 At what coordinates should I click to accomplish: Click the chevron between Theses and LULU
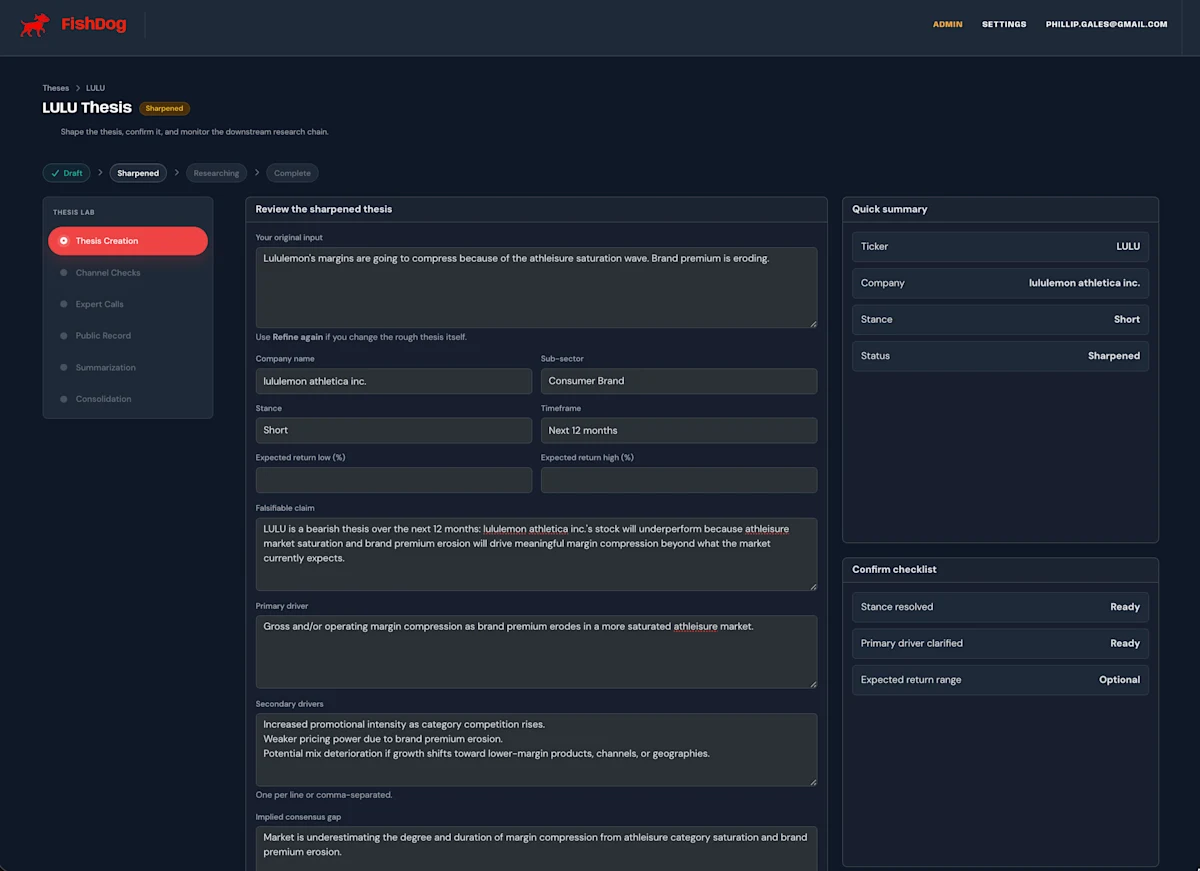[x=78, y=88]
